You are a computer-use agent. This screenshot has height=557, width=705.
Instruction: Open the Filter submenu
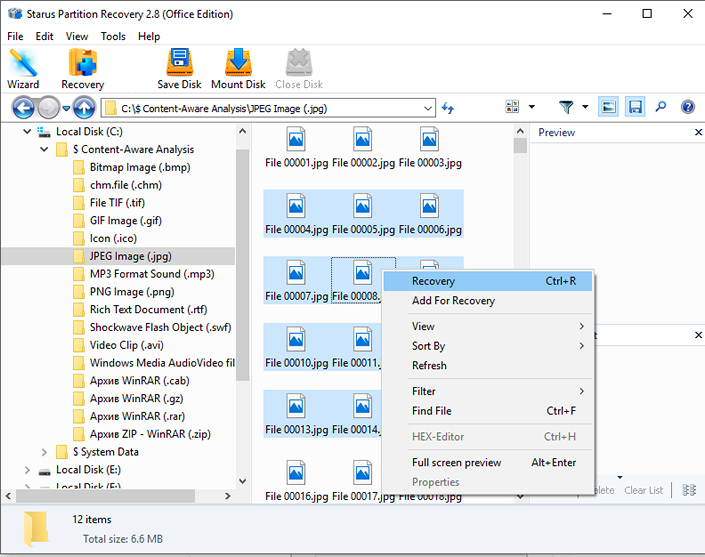pos(488,392)
